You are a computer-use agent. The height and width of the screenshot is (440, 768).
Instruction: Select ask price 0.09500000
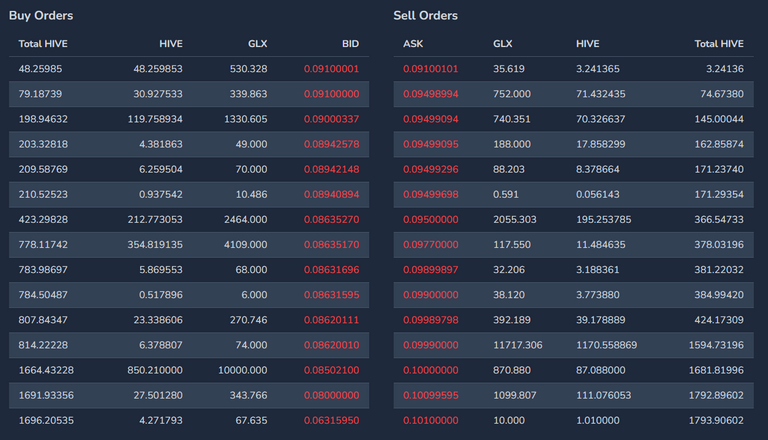431,220
